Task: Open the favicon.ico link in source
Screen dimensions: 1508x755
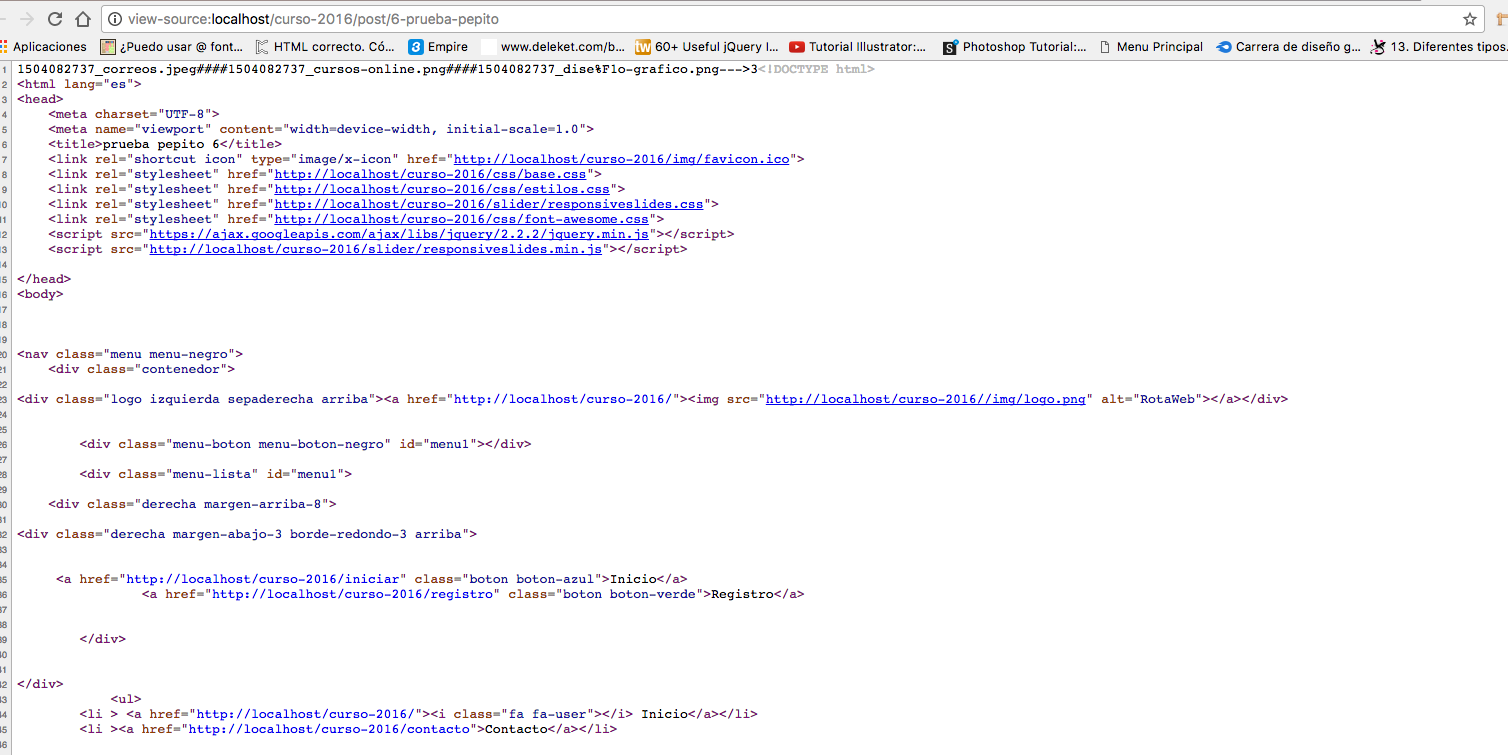Action: (621, 159)
